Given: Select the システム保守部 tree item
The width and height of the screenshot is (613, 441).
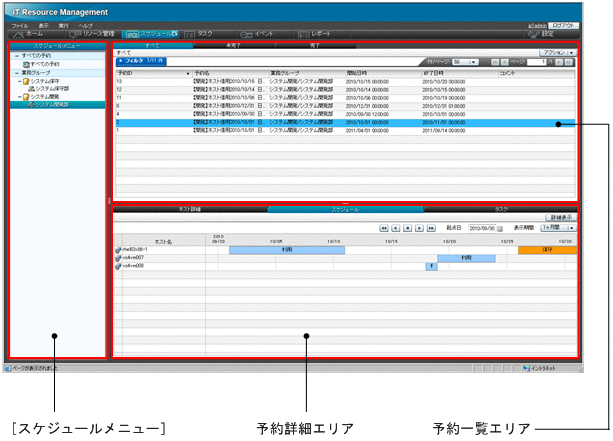Looking at the screenshot, I should [49, 89].
